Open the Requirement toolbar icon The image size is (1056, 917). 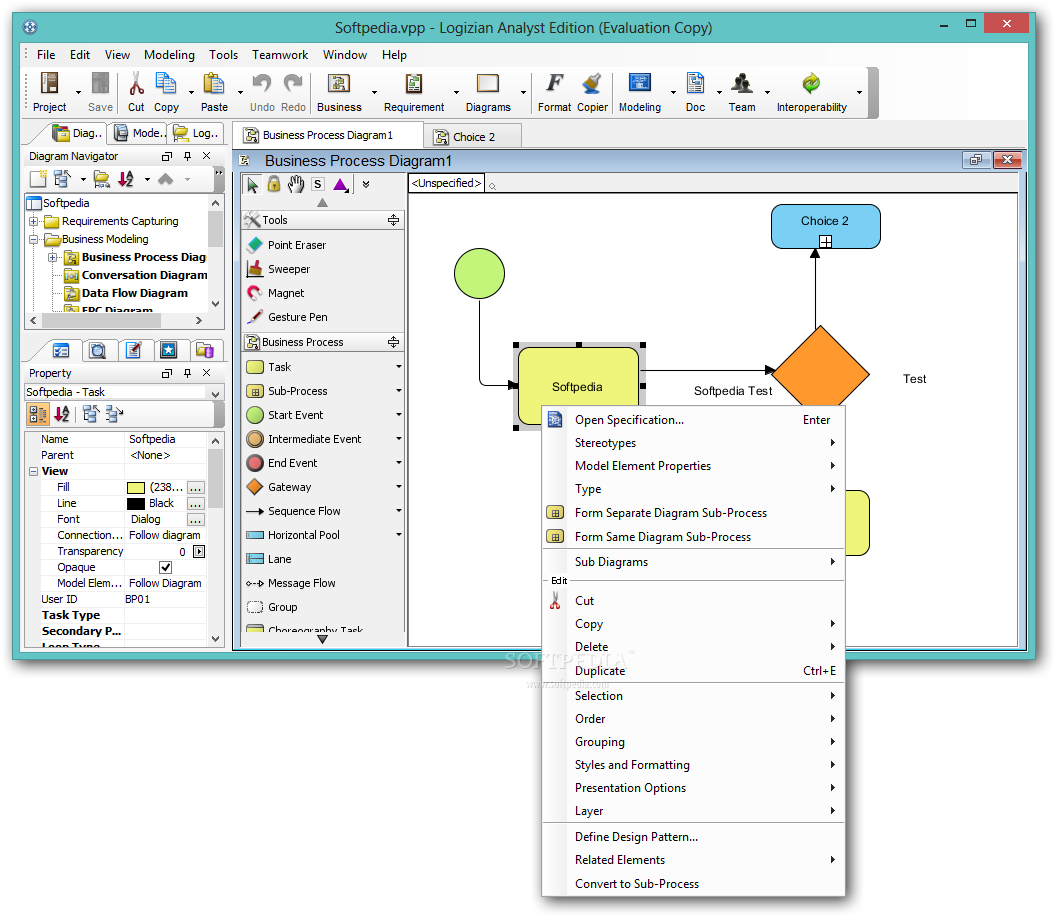coord(414,83)
